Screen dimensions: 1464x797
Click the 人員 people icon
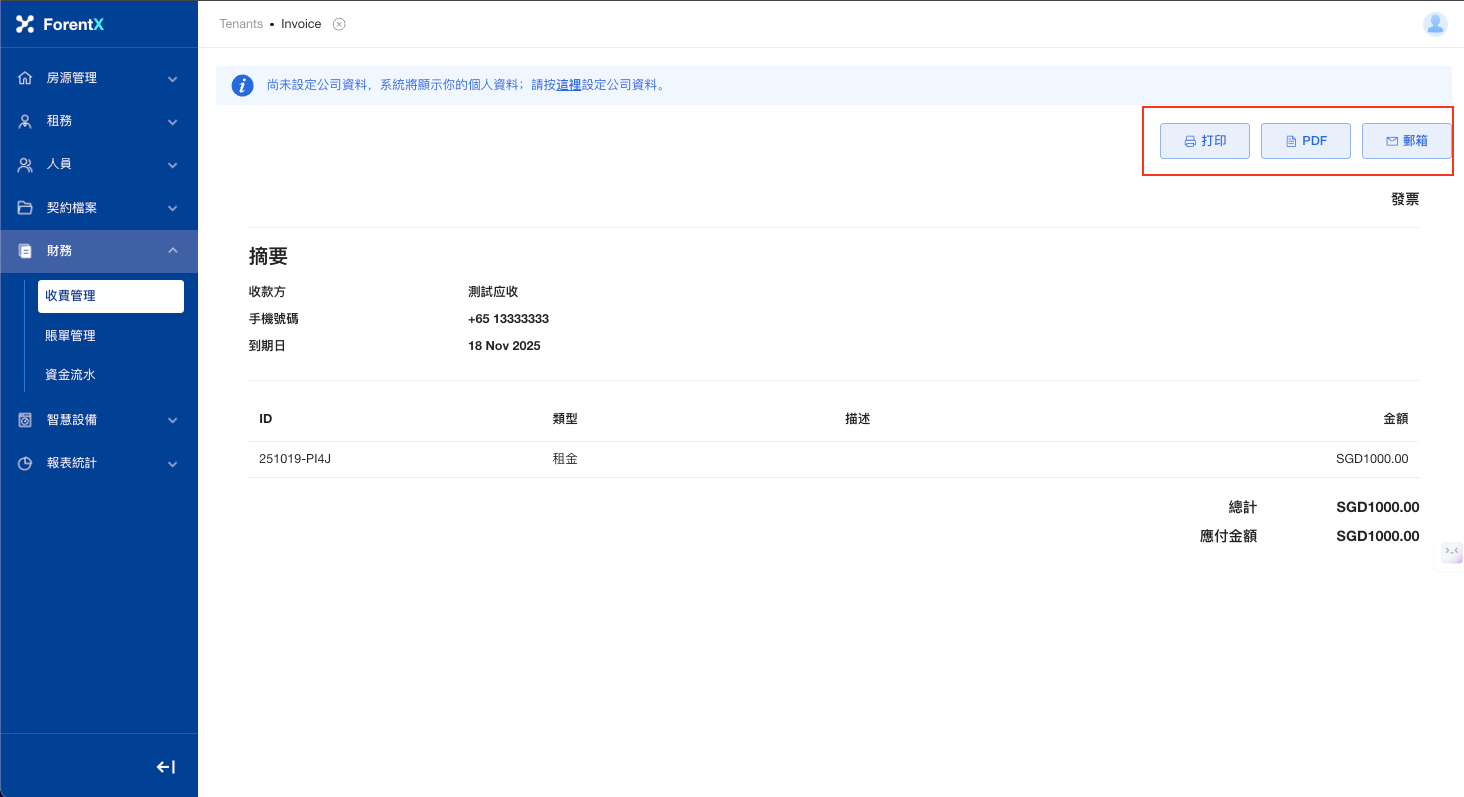click(25, 164)
